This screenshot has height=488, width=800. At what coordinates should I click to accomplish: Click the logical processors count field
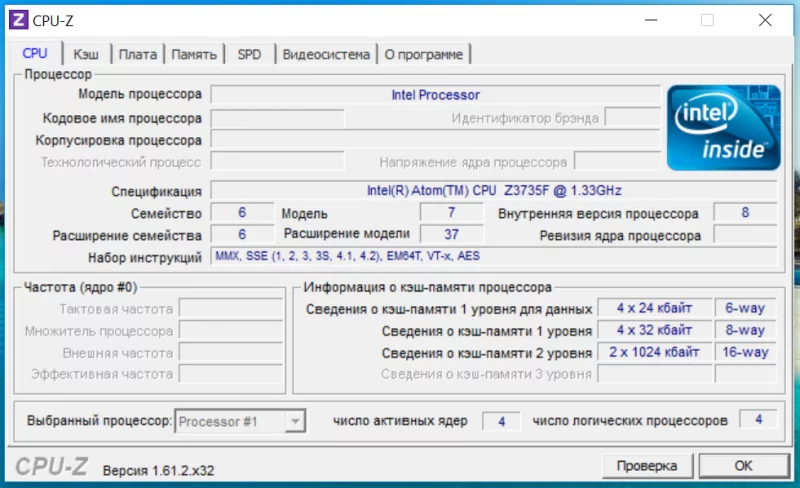[x=759, y=420]
